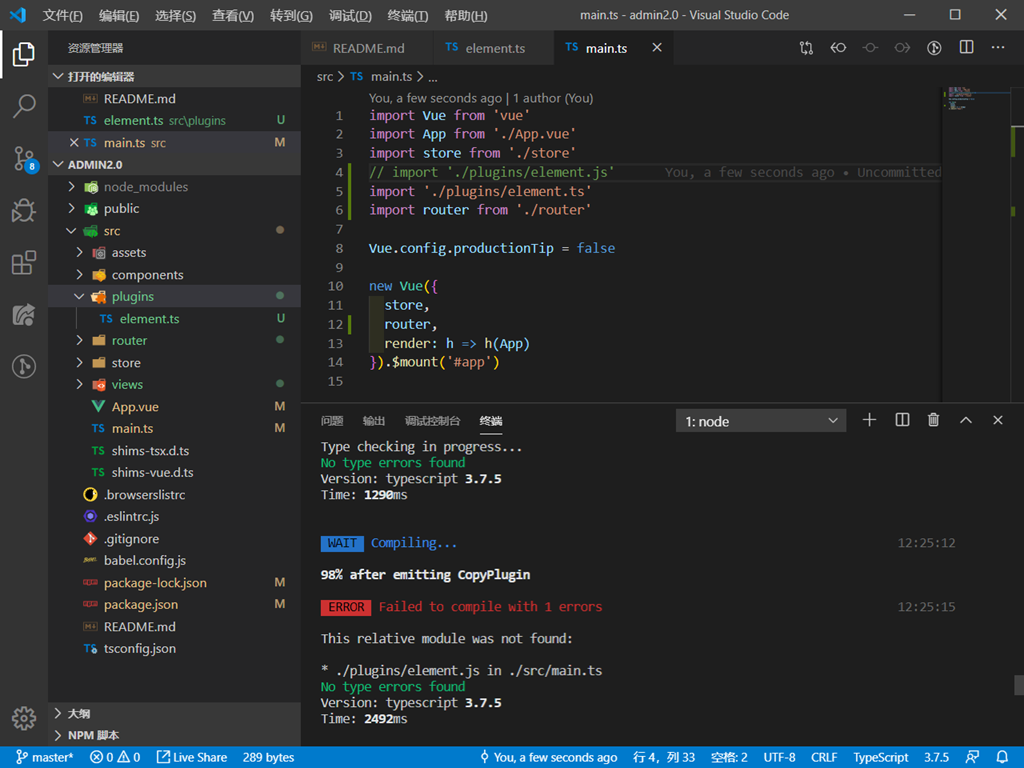
Task: Click Live Share in status bar
Action: pyautogui.click(x=191, y=757)
